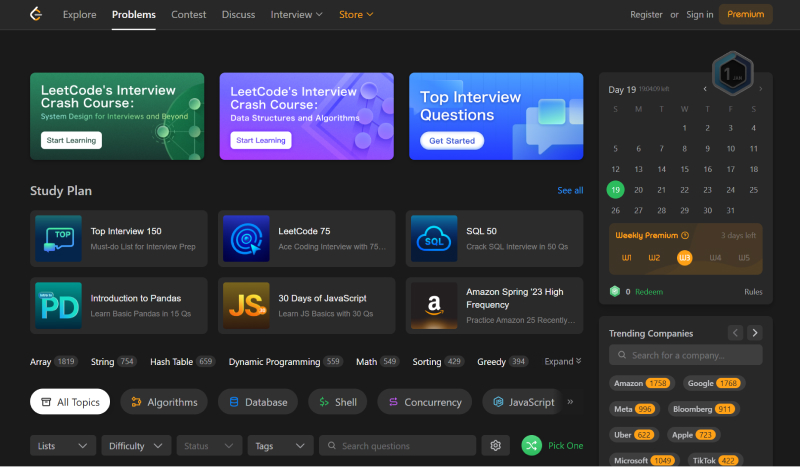This screenshot has height=467, width=800.
Task: Open the Difficulty dropdown filter
Action: coord(136,446)
